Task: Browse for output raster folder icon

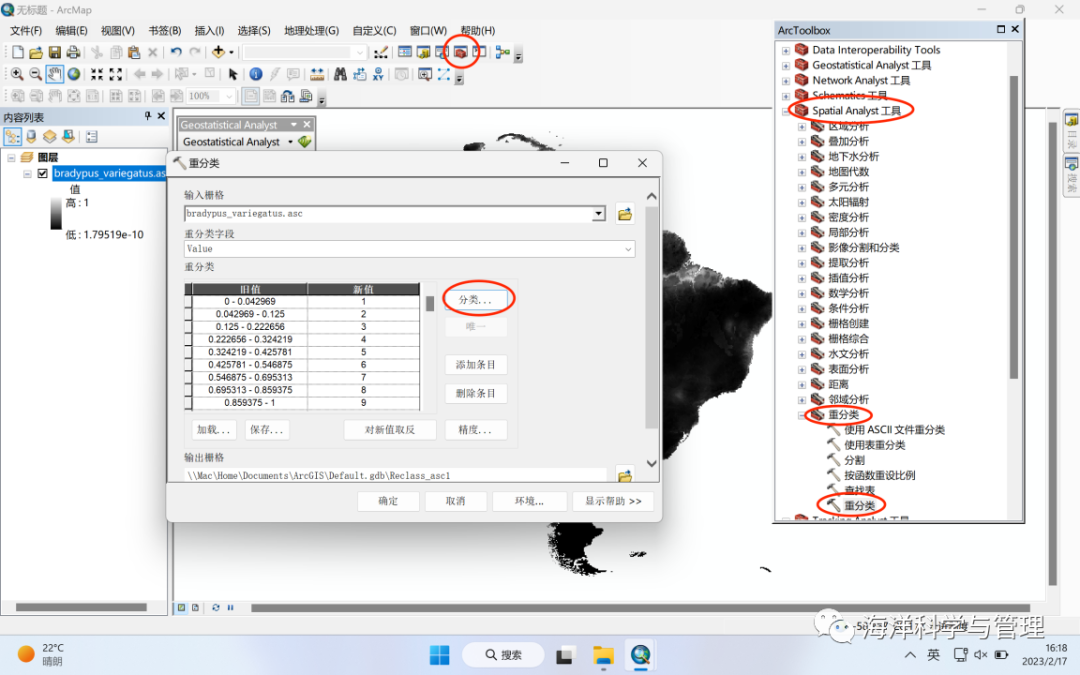Action: click(x=625, y=475)
